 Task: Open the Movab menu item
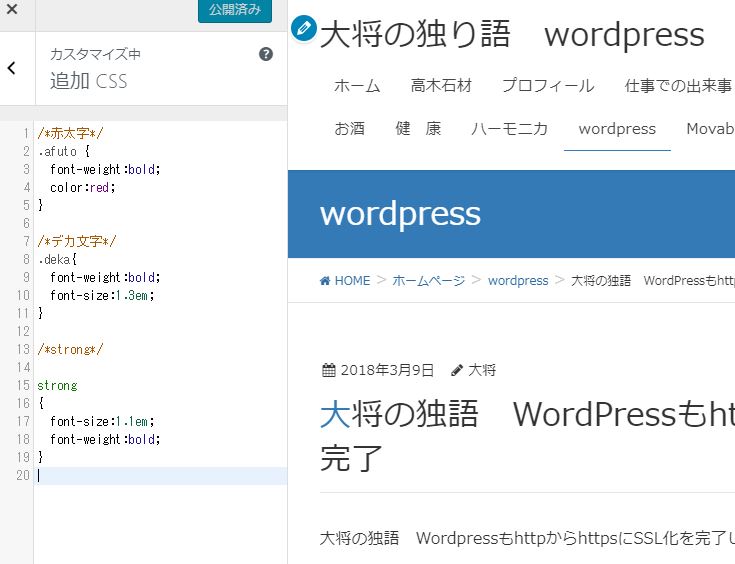[710, 128]
